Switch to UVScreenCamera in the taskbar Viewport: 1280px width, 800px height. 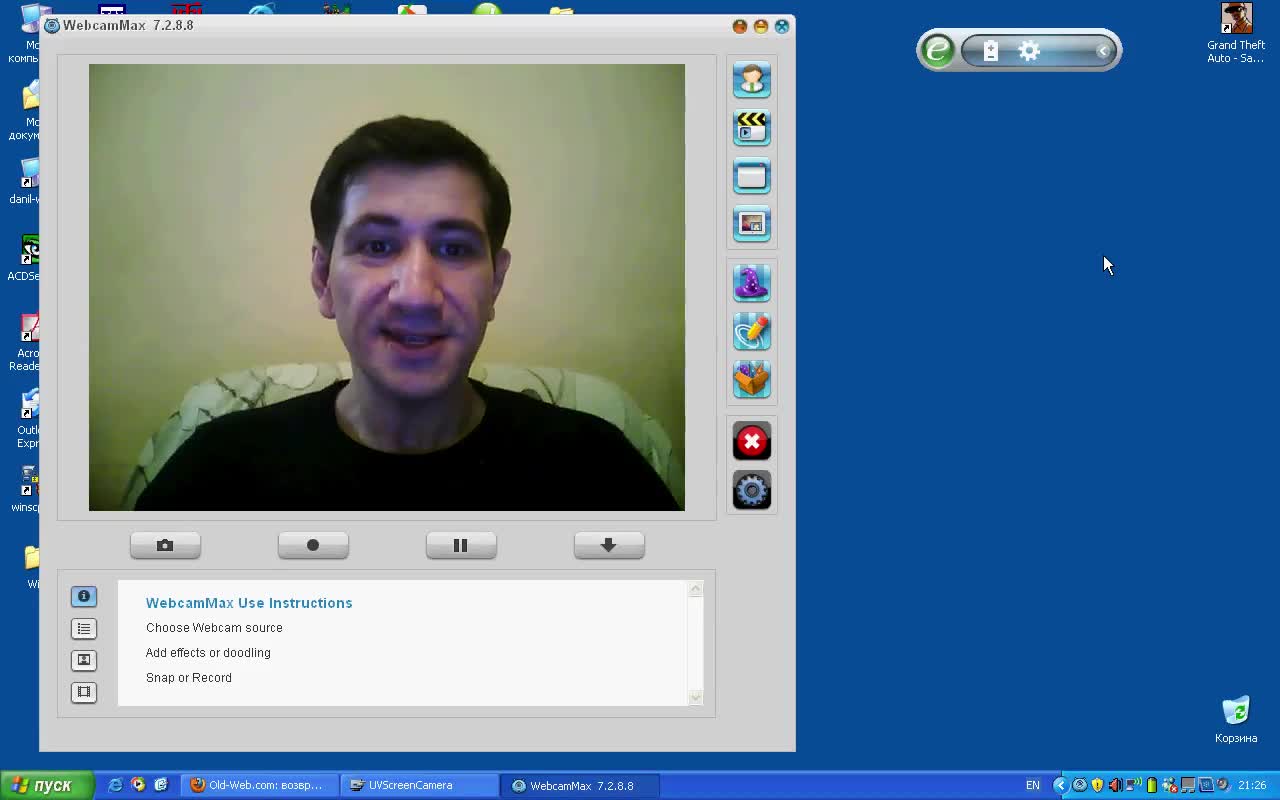pos(418,785)
